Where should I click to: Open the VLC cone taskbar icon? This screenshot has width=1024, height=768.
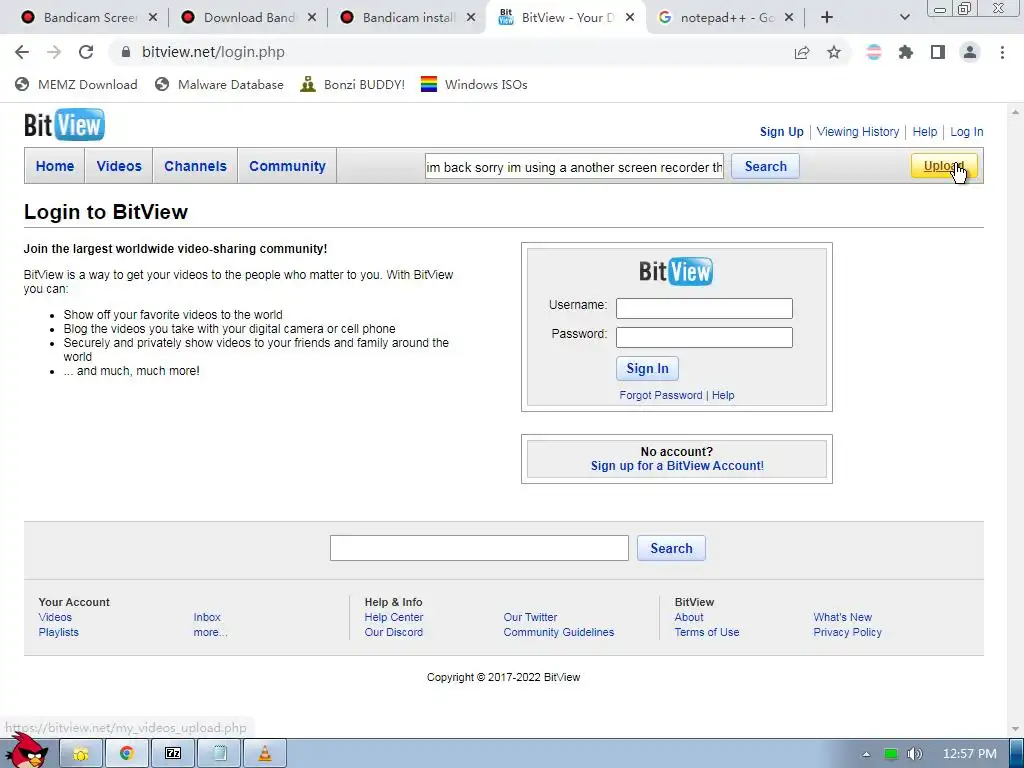[x=265, y=754]
